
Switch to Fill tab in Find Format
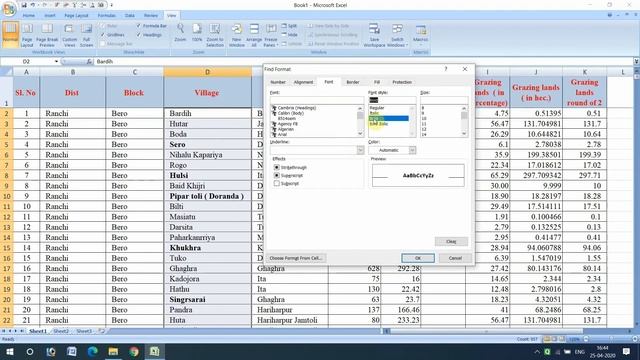tap(377, 82)
